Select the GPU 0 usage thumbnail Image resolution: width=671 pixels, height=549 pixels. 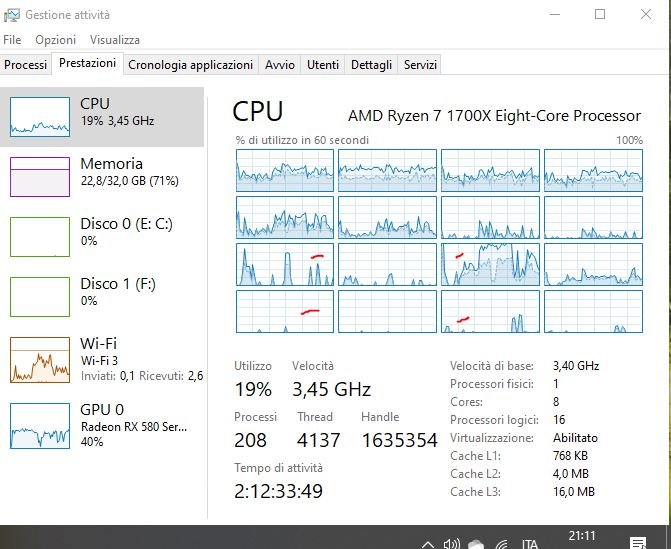pyautogui.click(x=40, y=426)
